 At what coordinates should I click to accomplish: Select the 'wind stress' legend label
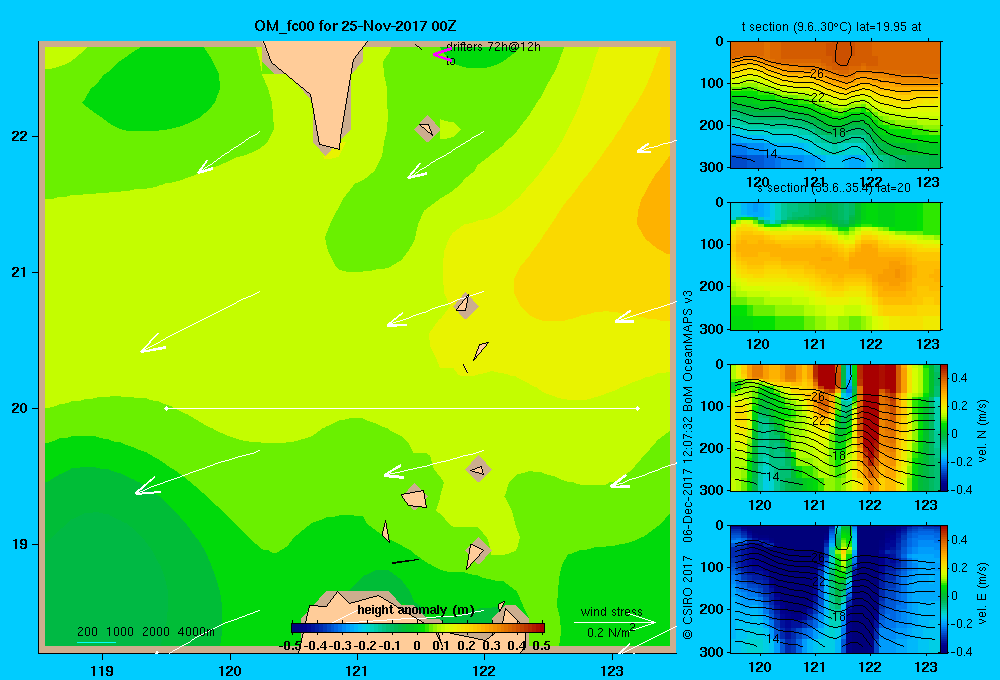(x=611, y=611)
